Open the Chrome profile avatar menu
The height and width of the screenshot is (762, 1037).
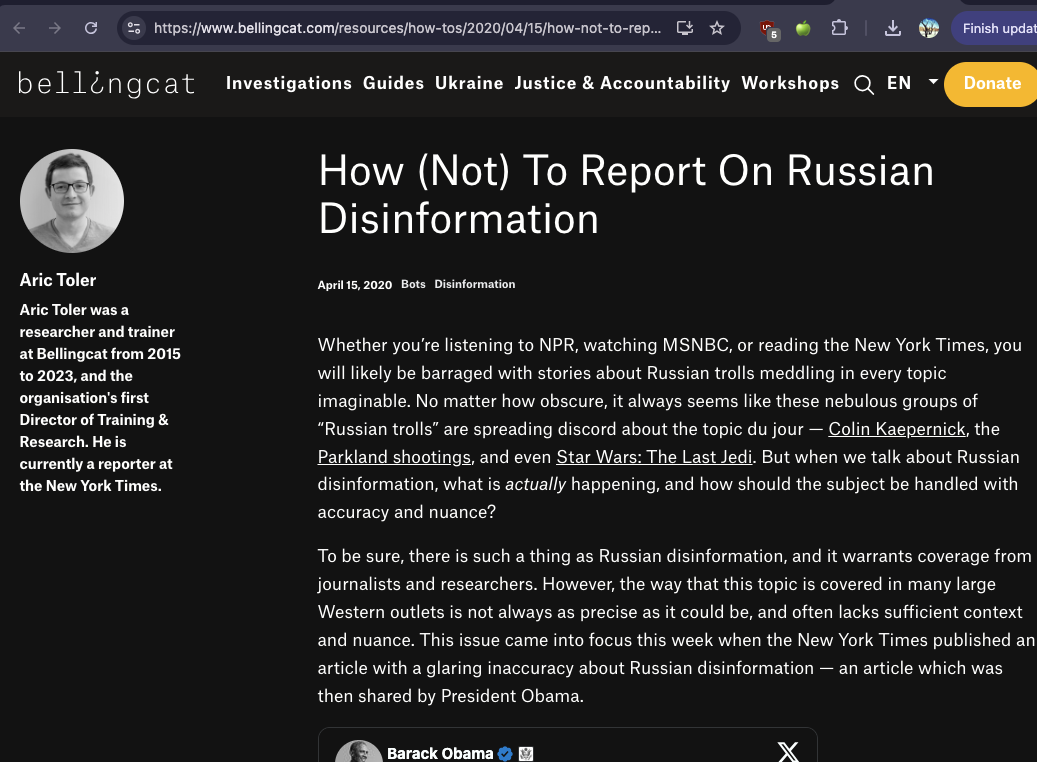(929, 28)
